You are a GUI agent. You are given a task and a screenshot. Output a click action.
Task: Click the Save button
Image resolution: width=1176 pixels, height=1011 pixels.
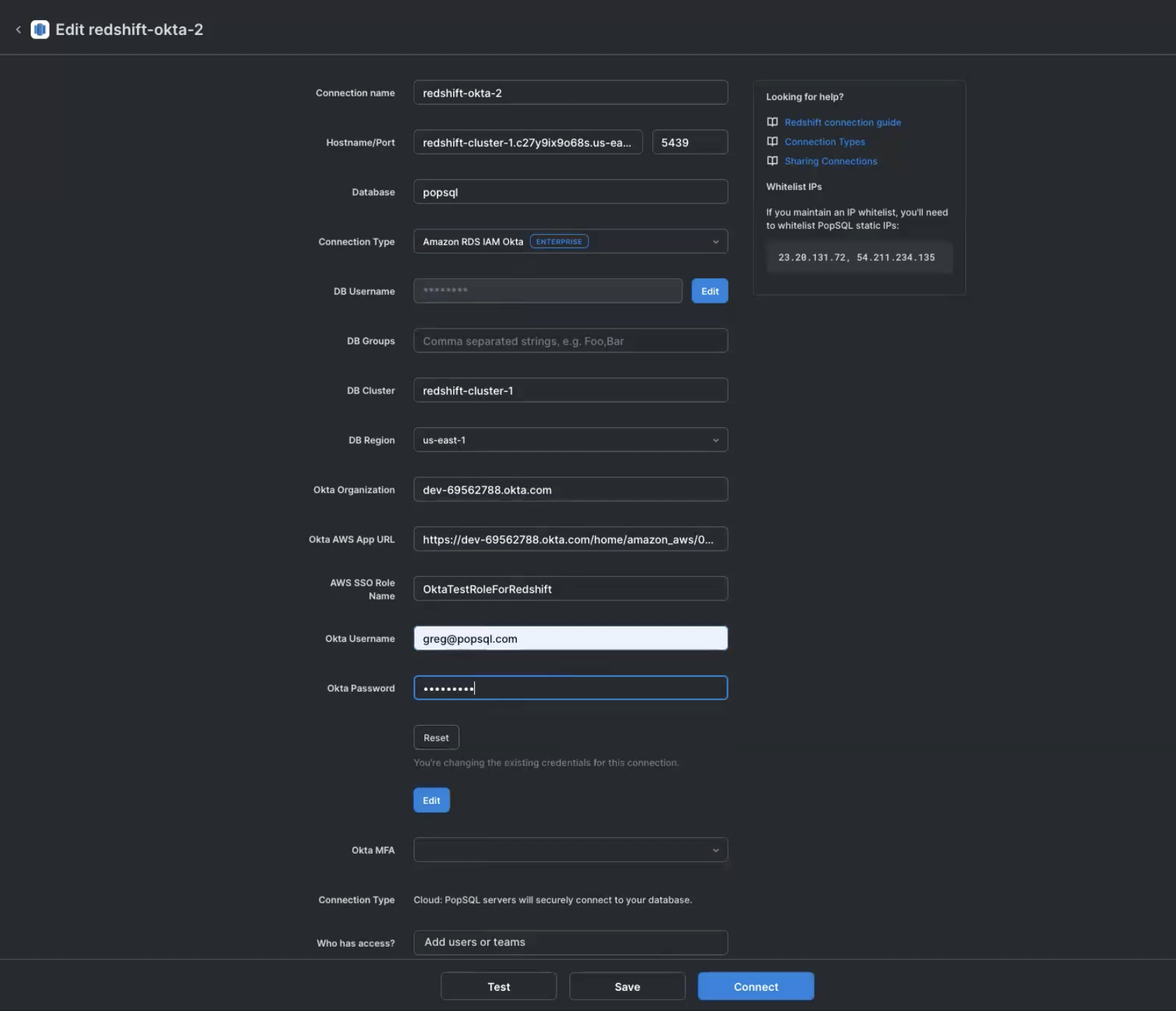click(x=627, y=987)
